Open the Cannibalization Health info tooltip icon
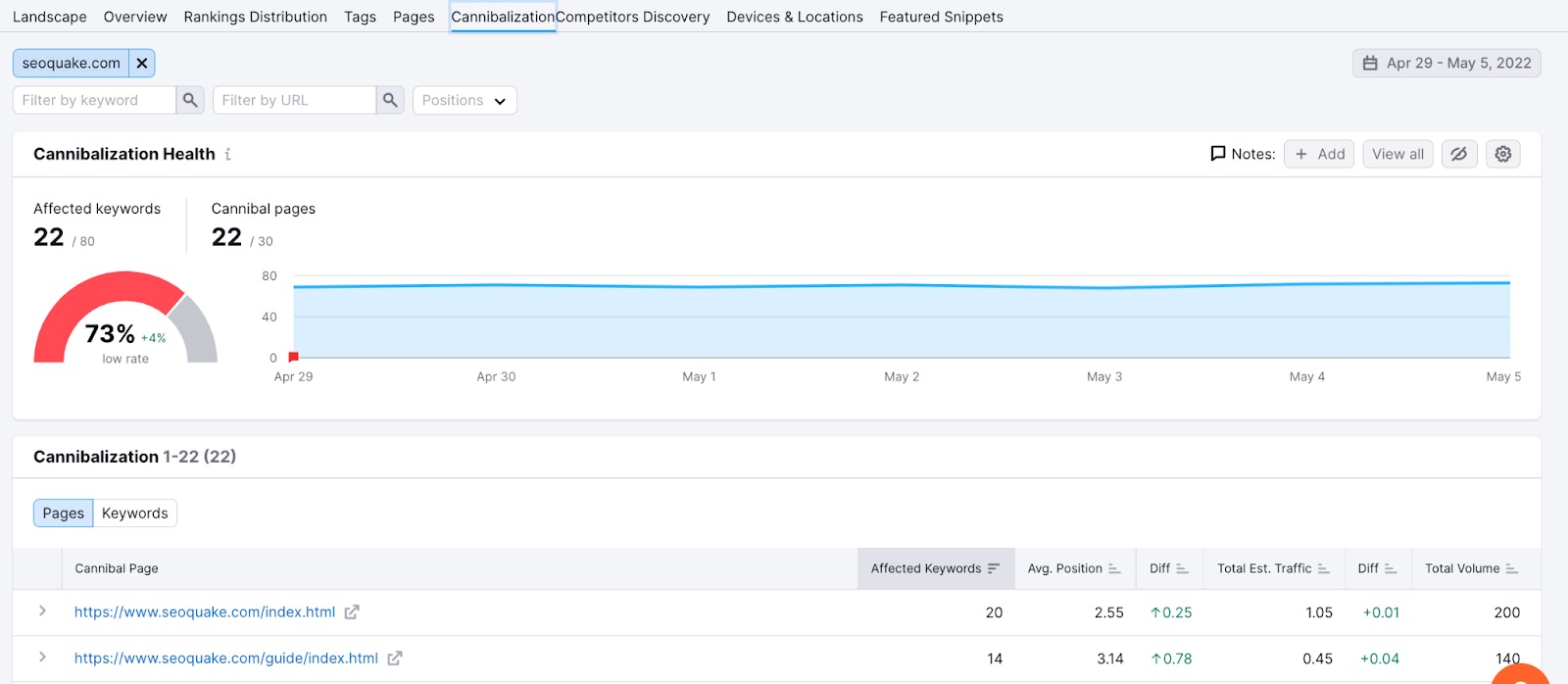This screenshot has width=1568, height=684. [x=228, y=154]
